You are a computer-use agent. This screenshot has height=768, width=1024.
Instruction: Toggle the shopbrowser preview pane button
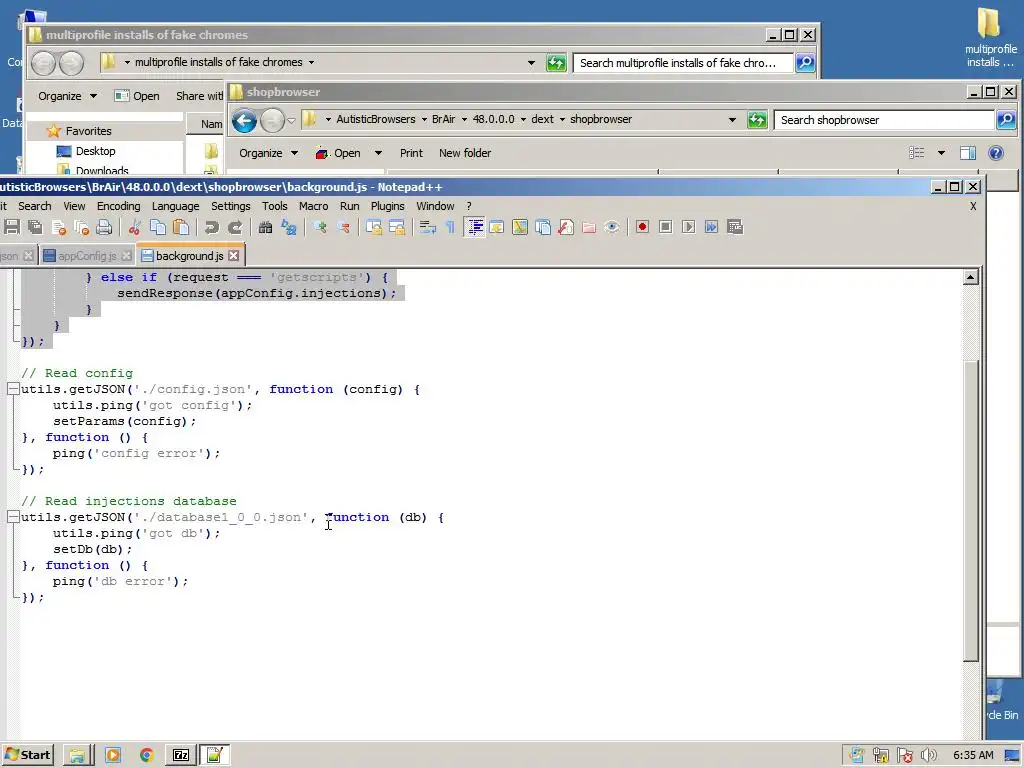click(x=968, y=153)
